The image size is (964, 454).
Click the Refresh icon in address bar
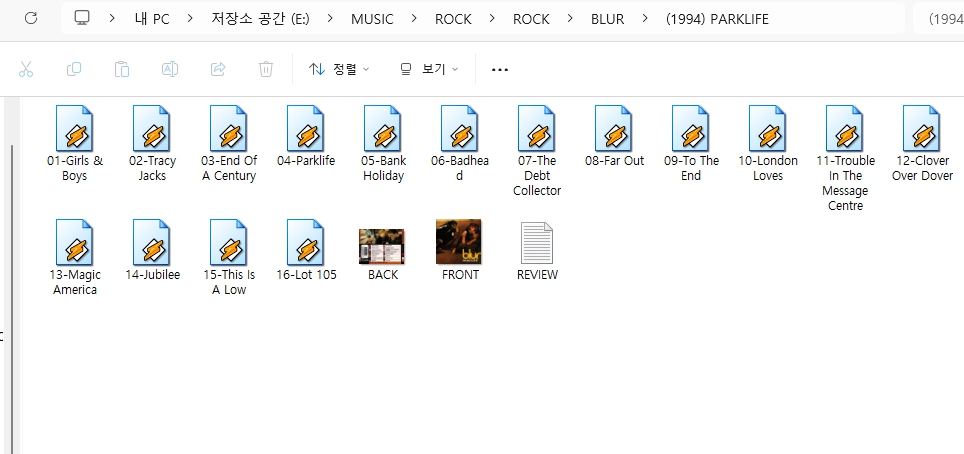(x=31, y=18)
